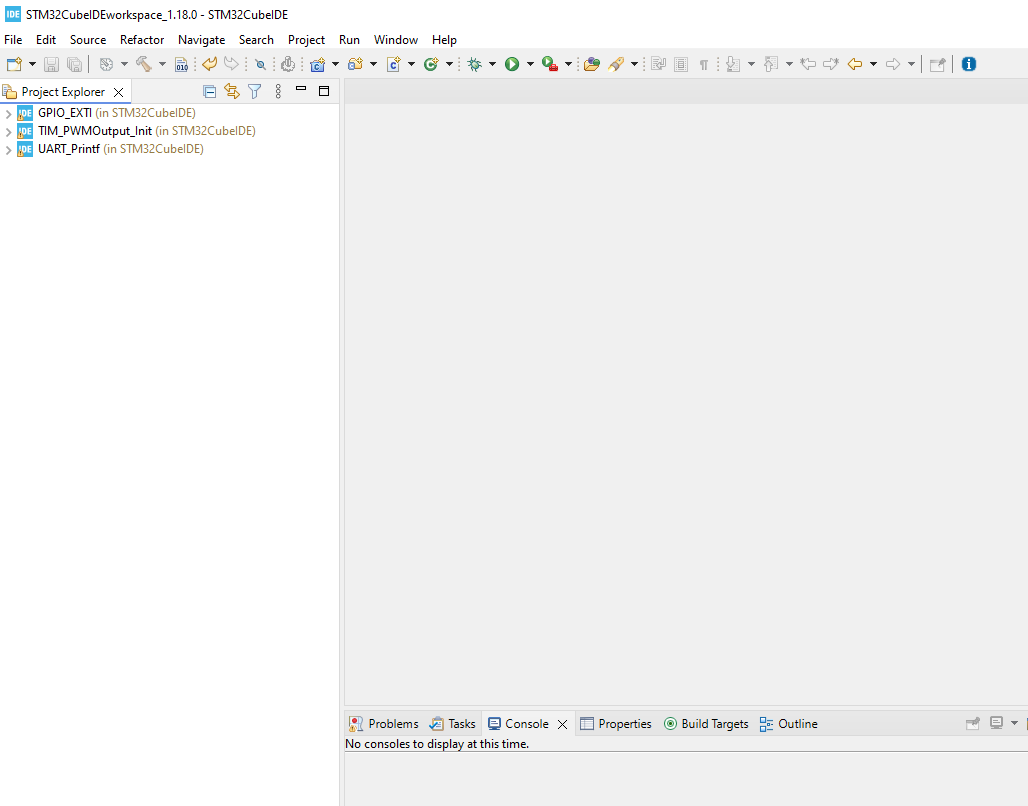Viewport: 1028px width, 806px height.
Task: Open the Refactor menu
Action: click(x=142, y=40)
